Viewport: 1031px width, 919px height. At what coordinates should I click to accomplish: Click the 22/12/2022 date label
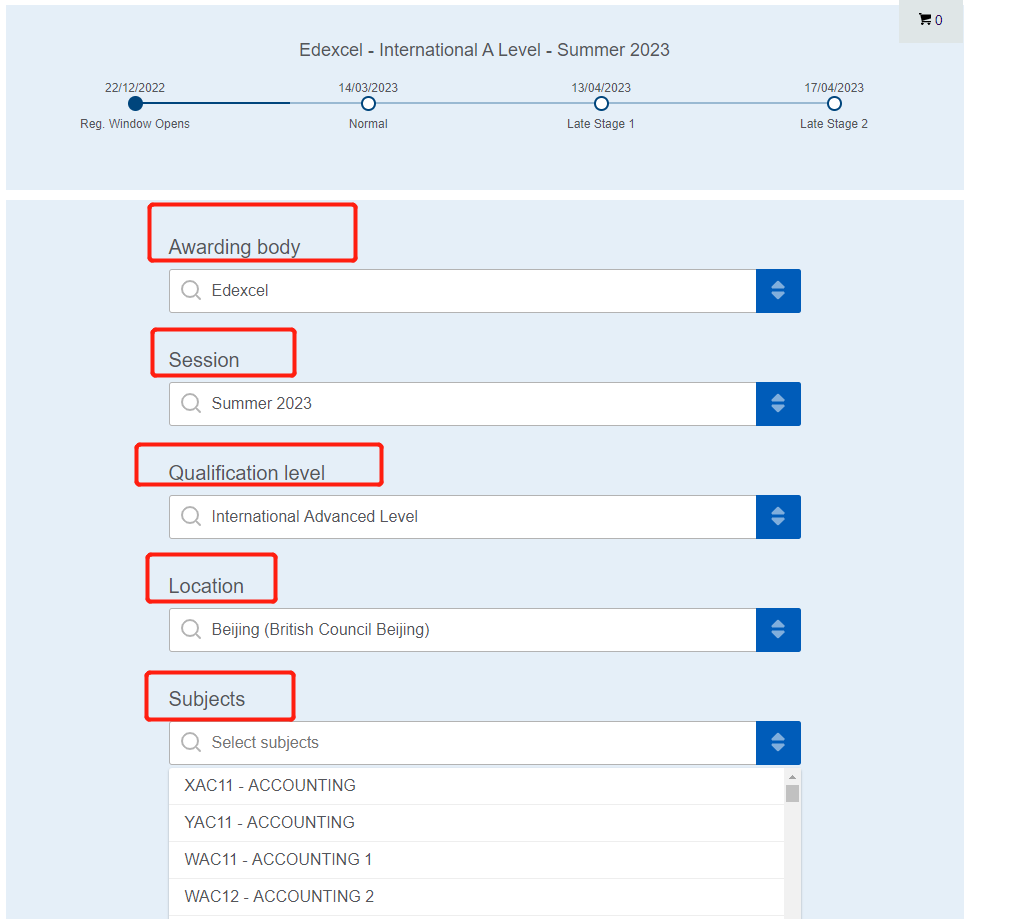[x=135, y=87]
